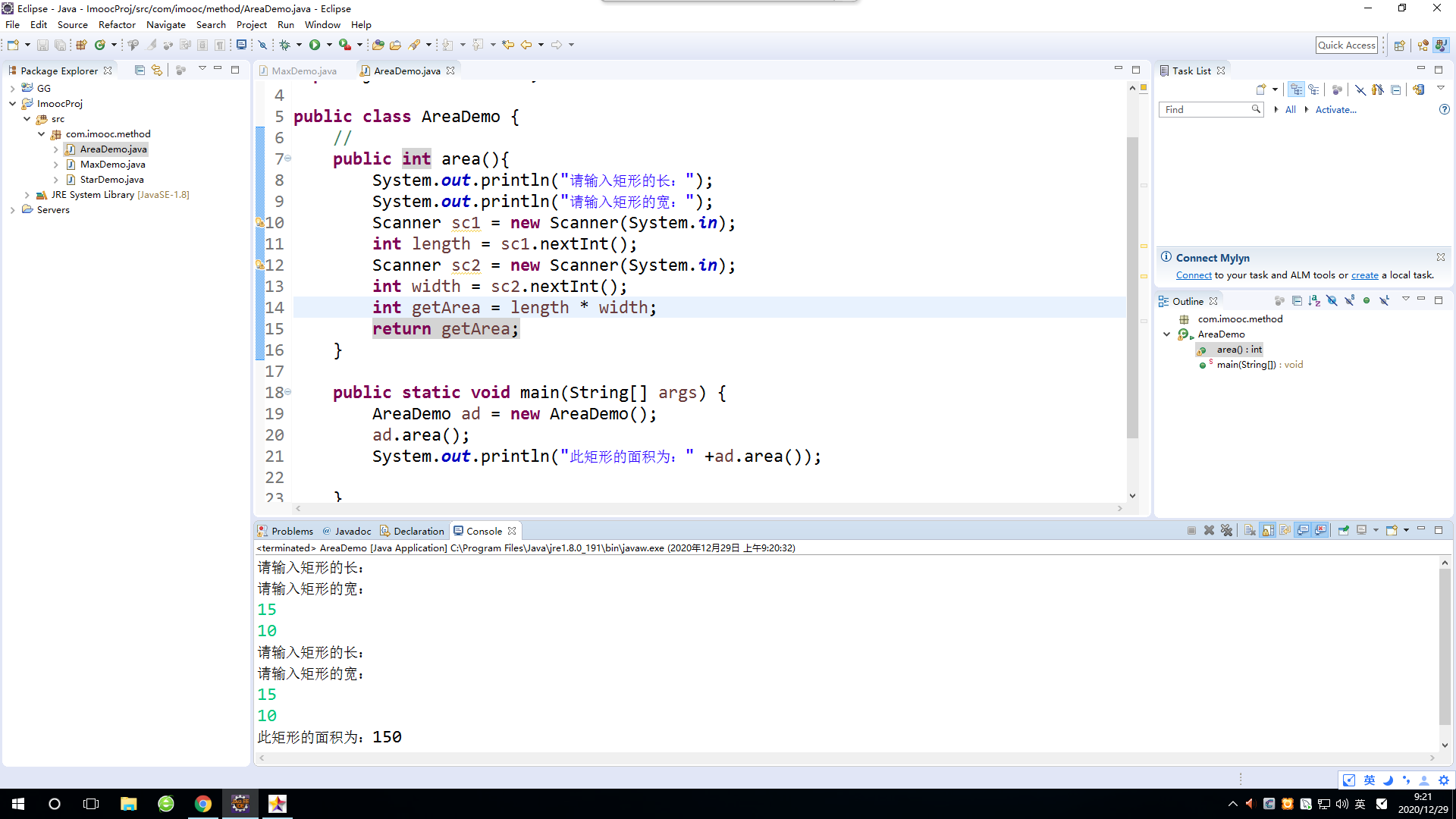
Task: Toggle Show Only My Tasks in Task List
Action: pyautogui.click(x=1378, y=89)
